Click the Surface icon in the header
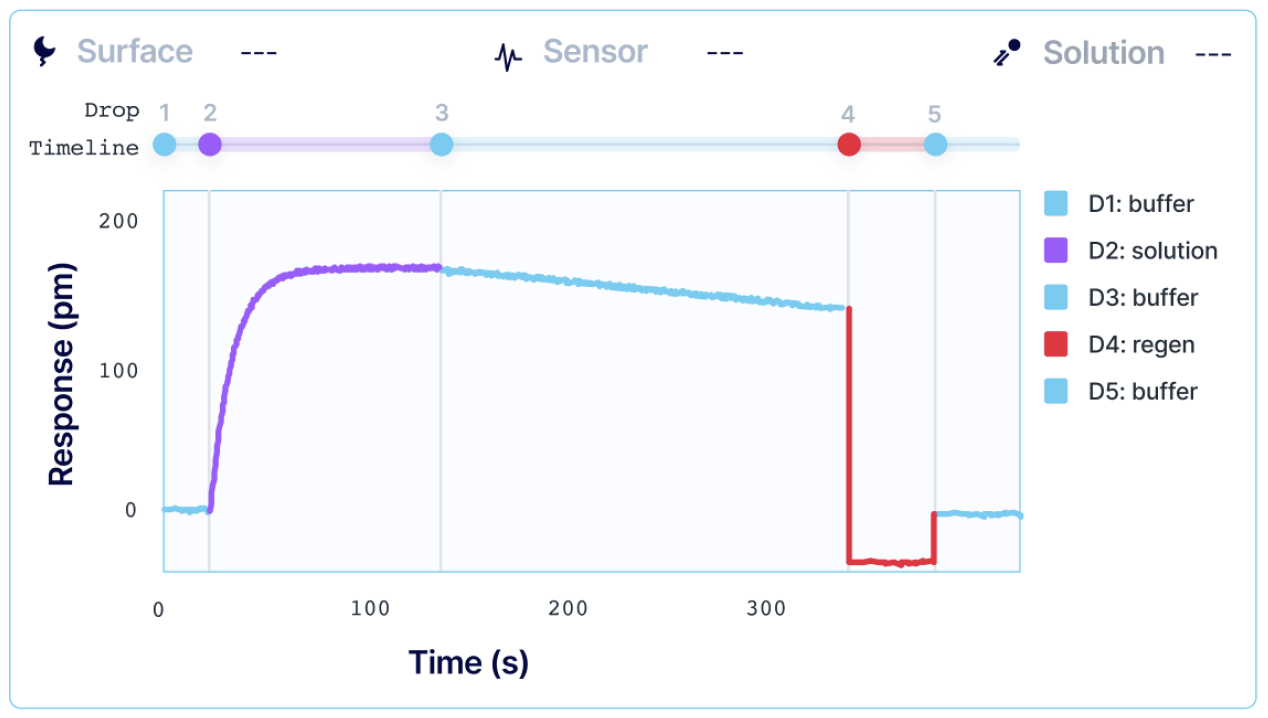 [x=46, y=51]
